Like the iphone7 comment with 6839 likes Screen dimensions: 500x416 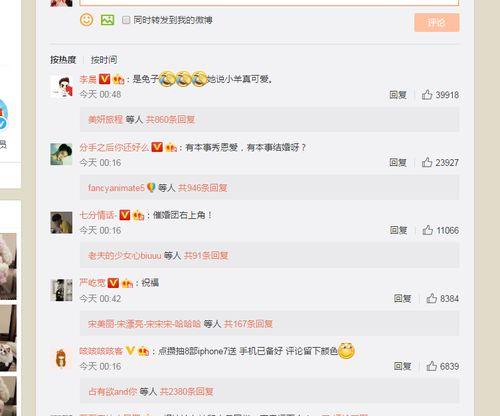(432, 366)
